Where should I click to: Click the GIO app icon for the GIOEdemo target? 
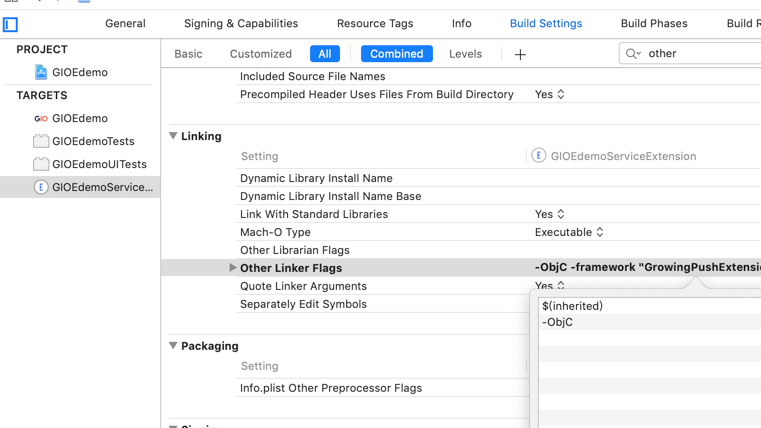[41, 118]
